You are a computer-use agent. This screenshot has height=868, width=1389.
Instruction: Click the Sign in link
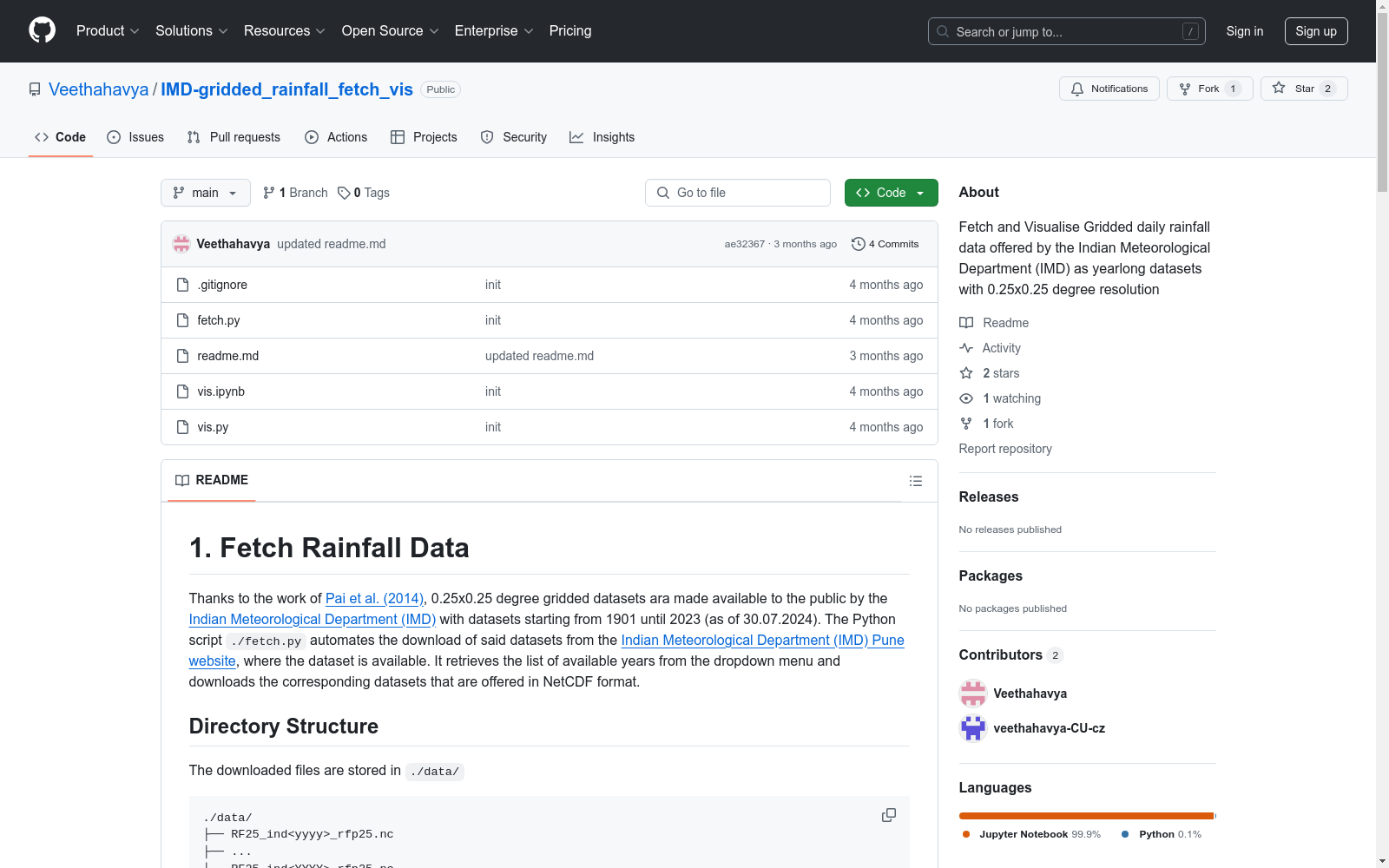point(1244,31)
